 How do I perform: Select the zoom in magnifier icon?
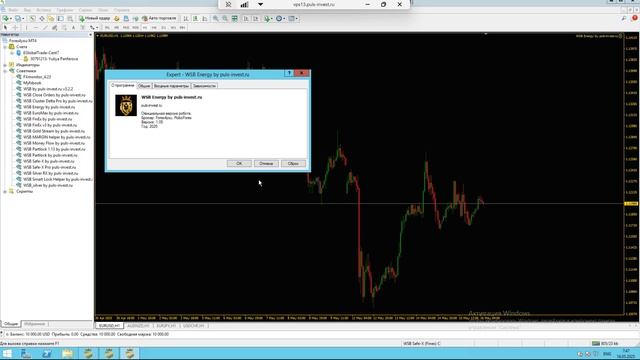pyautogui.click(x=215, y=18)
